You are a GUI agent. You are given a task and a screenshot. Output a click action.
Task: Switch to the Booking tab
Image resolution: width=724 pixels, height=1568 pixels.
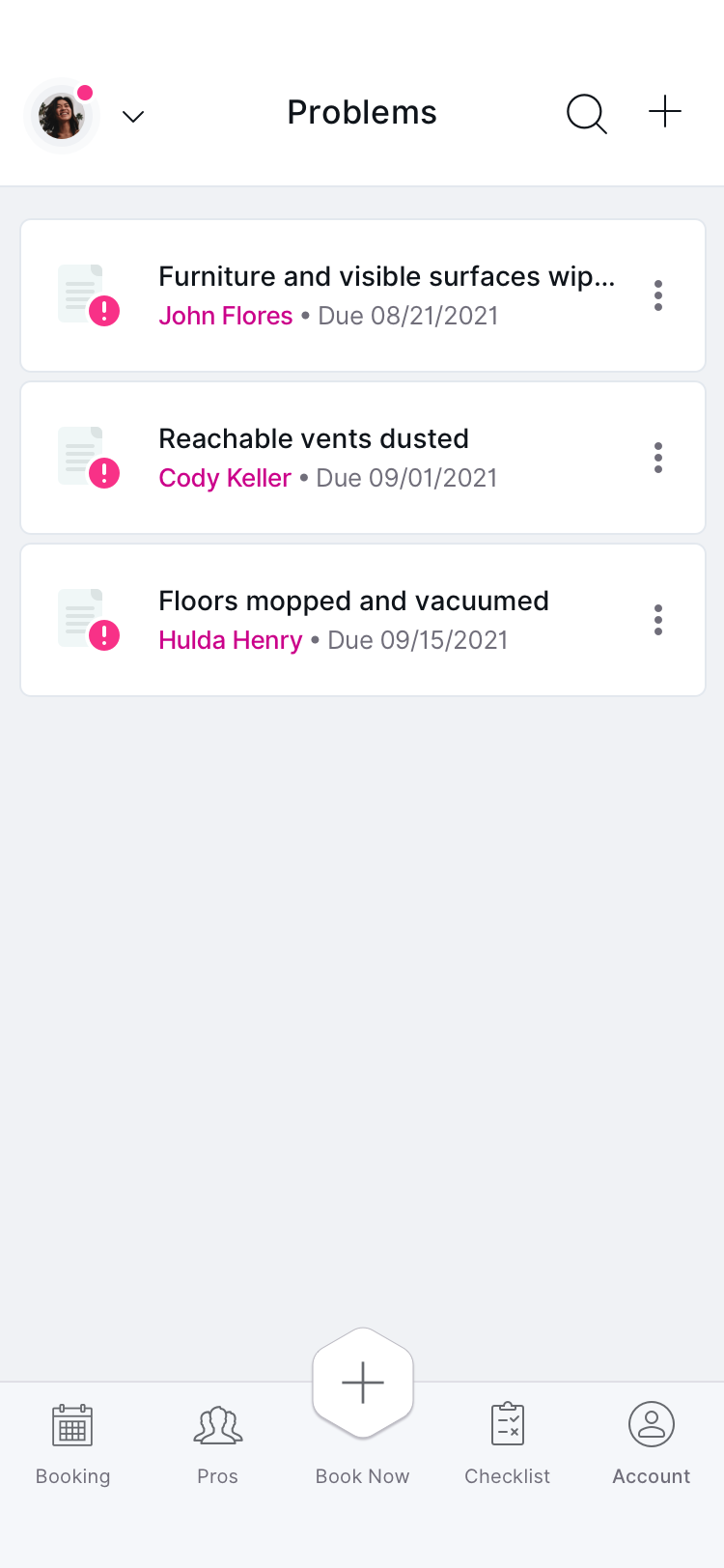point(72,1444)
